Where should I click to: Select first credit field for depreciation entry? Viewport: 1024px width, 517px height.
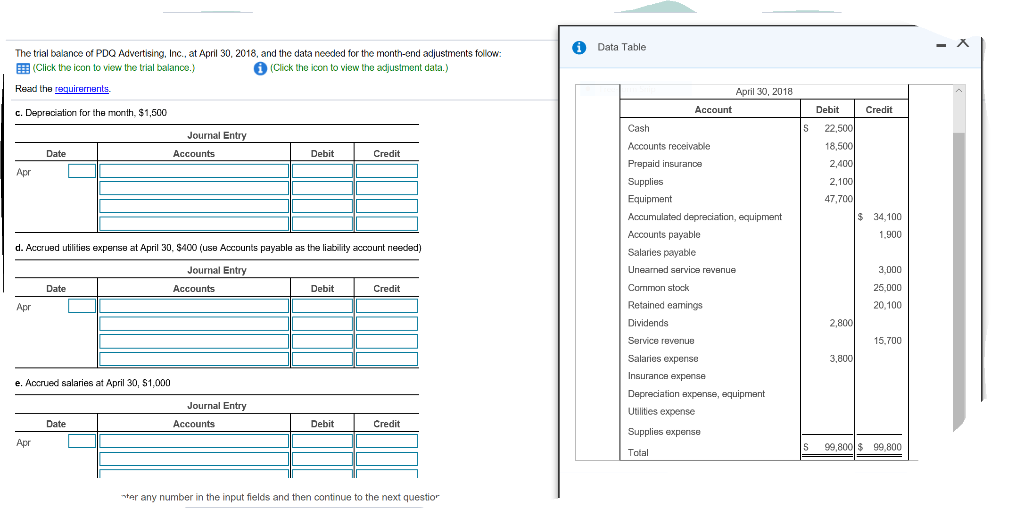point(387,171)
